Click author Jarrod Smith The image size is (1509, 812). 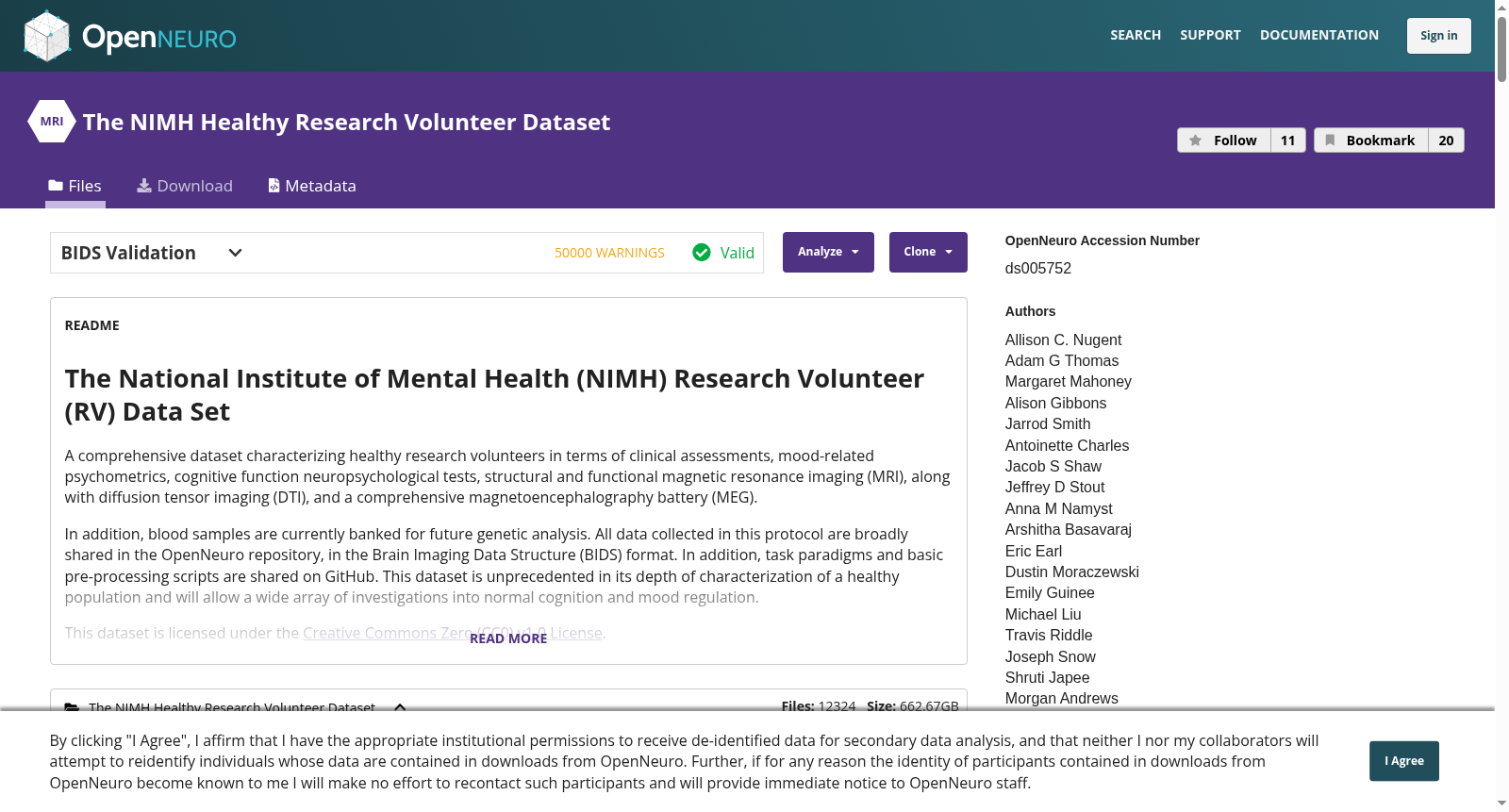(x=1048, y=423)
